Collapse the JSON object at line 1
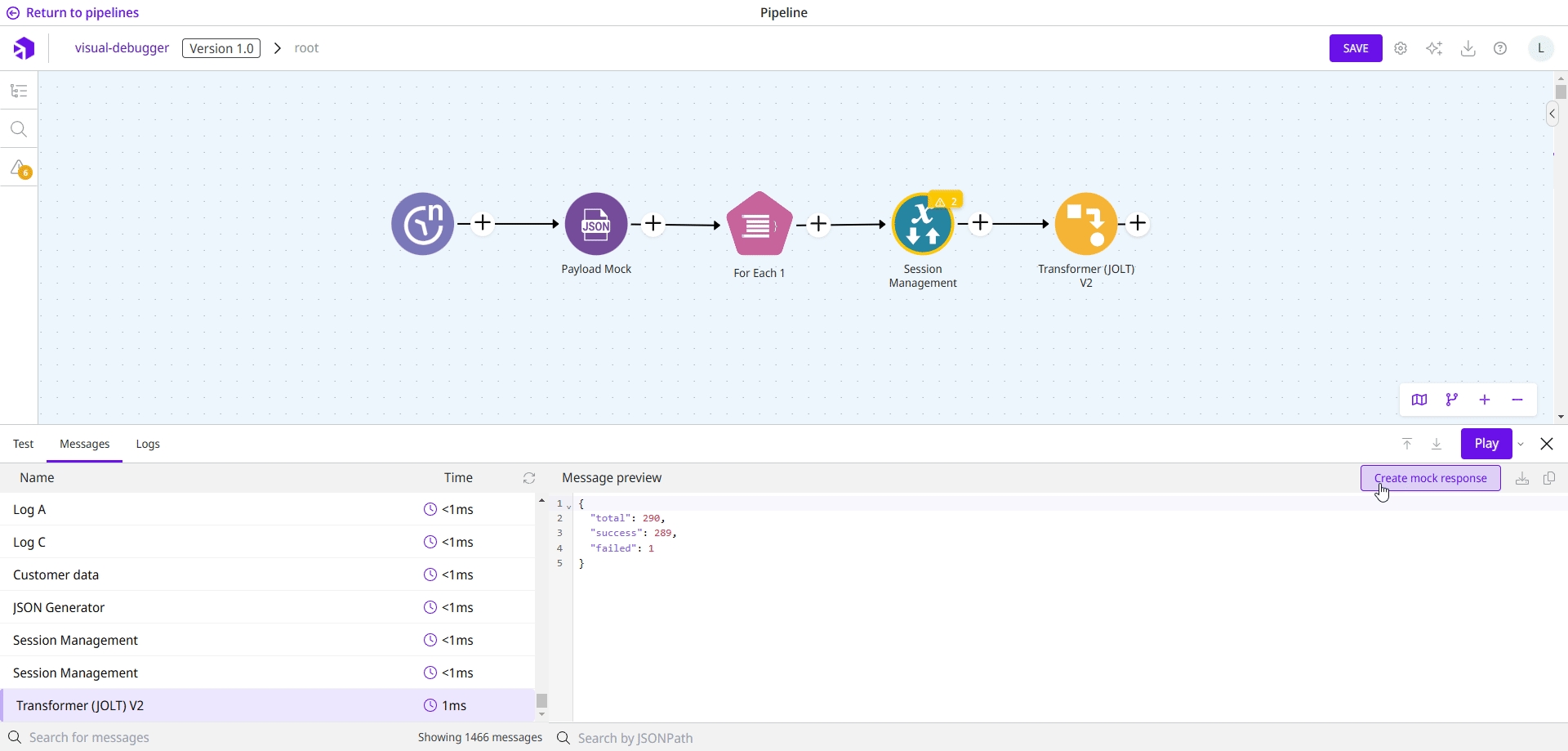Viewport: 1568px width, 751px height. (x=569, y=506)
